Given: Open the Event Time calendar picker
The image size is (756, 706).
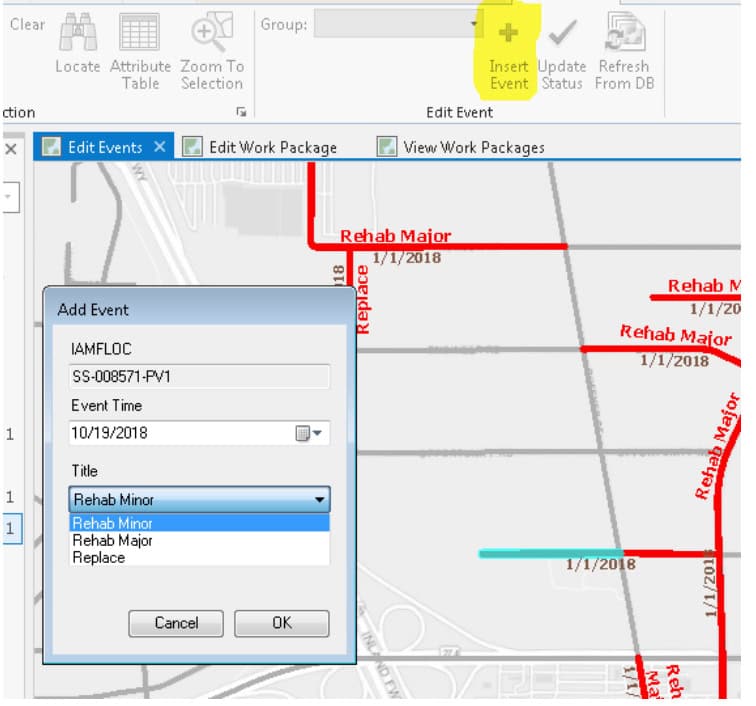Looking at the screenshot, I should (309, 434).
